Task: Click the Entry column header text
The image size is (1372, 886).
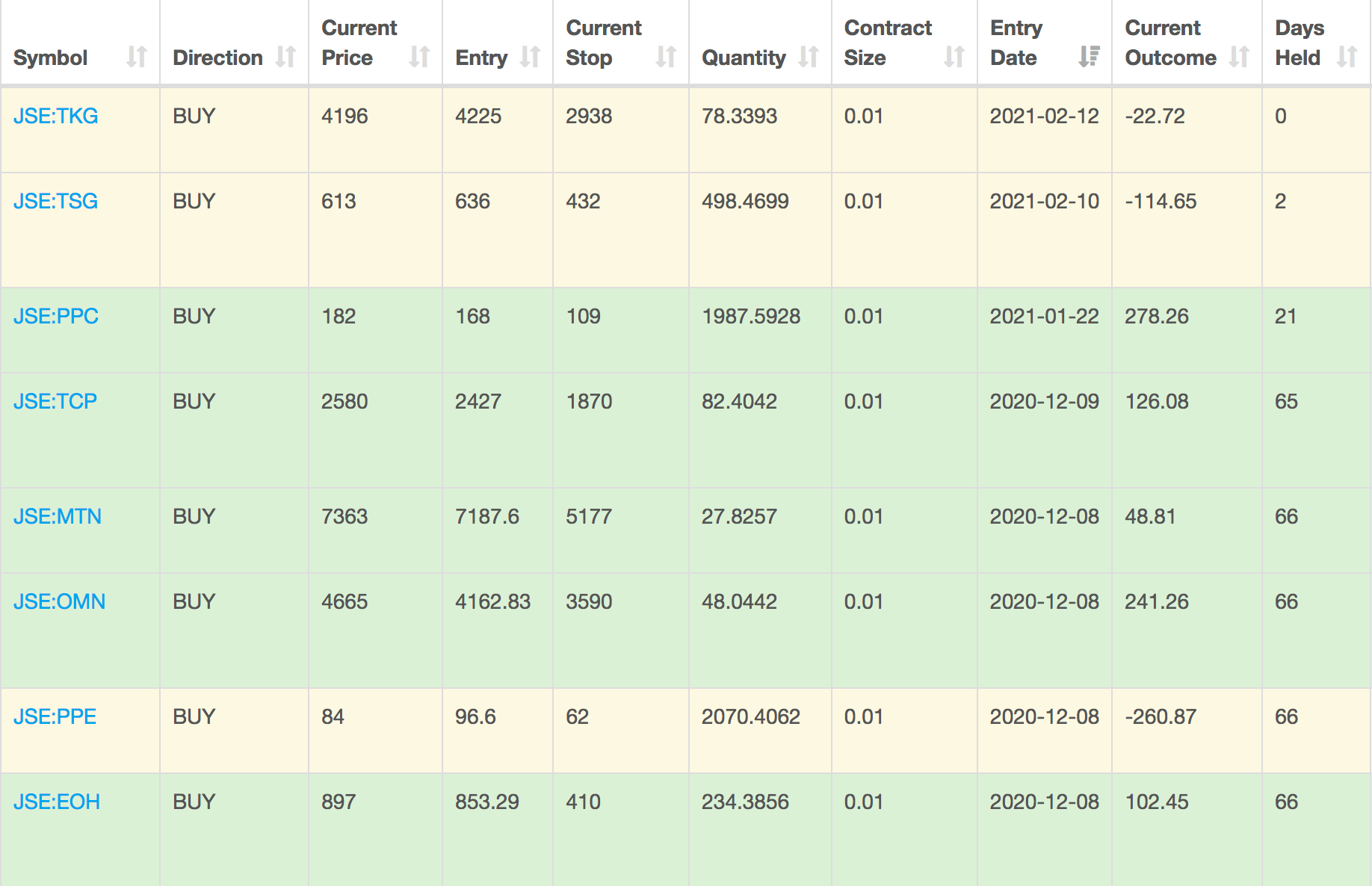Action: [x=481, y=58]
